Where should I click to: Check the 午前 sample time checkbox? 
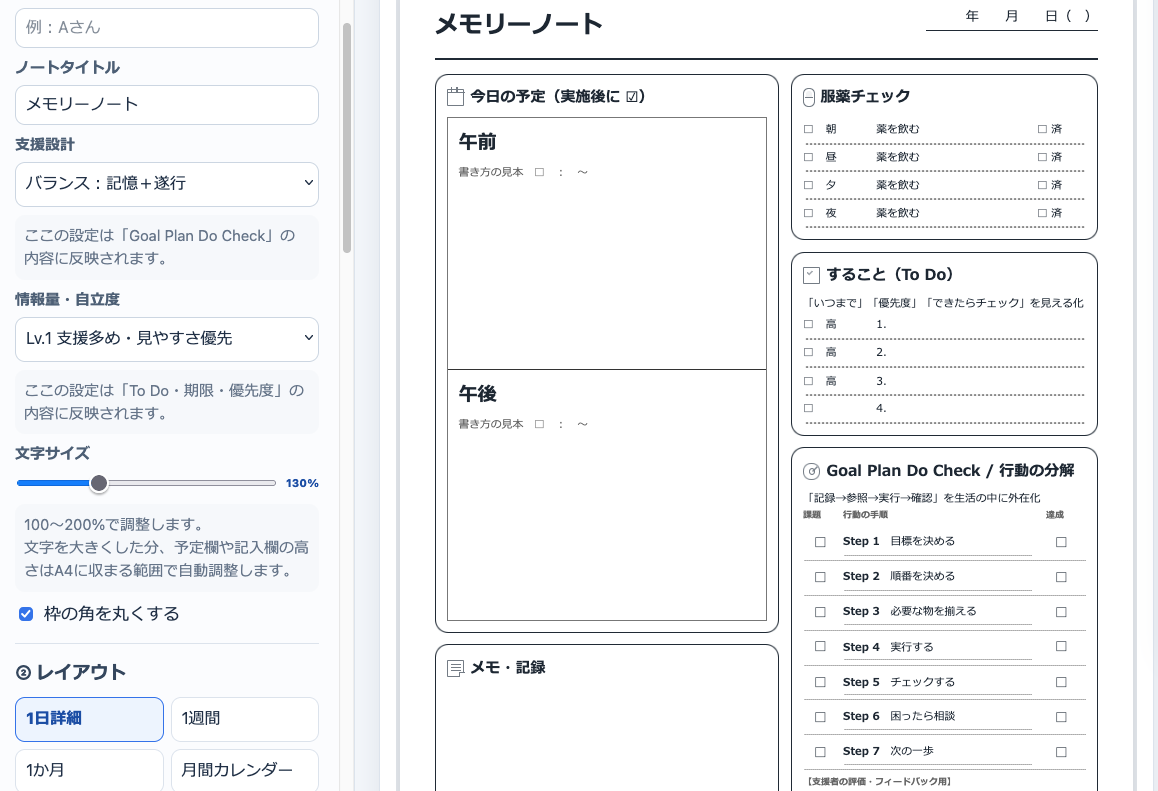point(540,172)
